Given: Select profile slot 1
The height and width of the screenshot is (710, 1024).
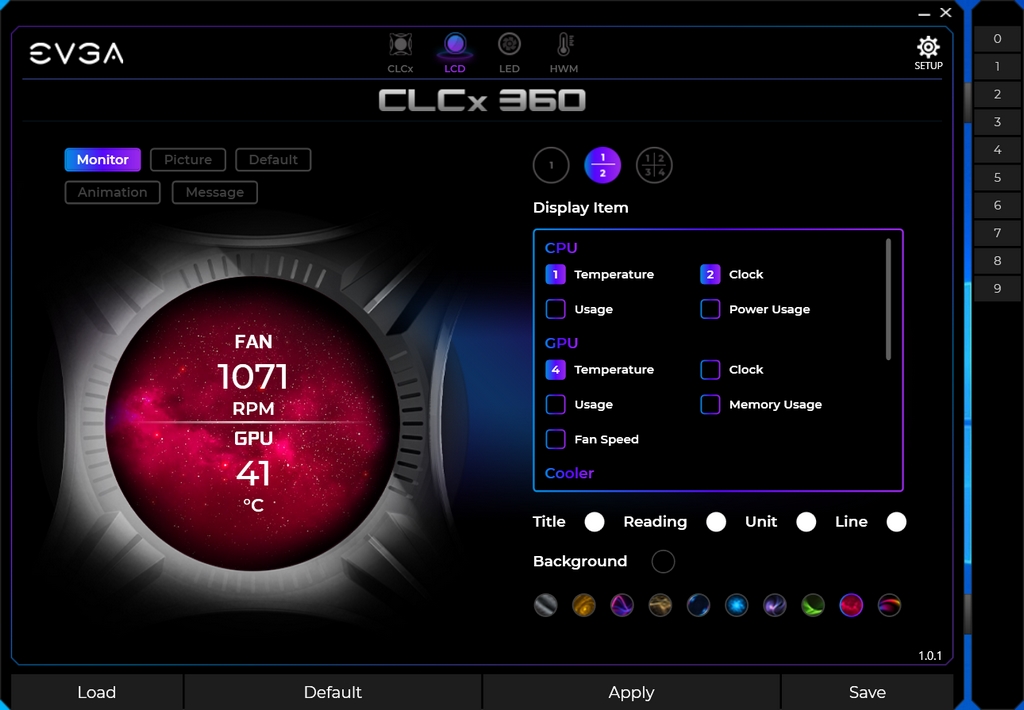Looking at the screenshot, I should pyautogui.click(x=997, y=66).
